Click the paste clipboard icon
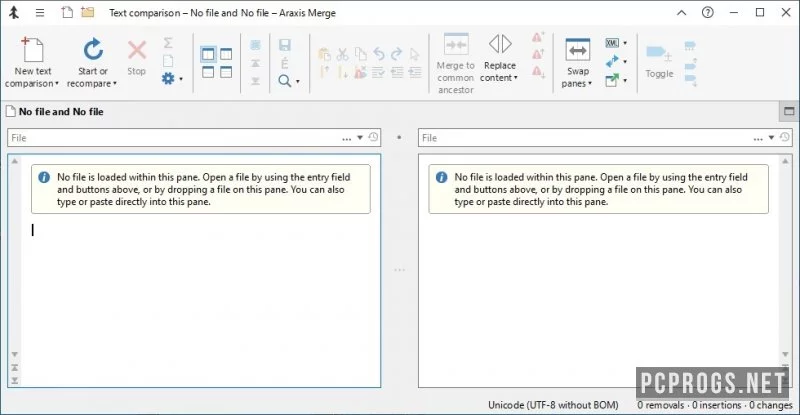Screen dimensions: 800x415 [x=324, y=54]
